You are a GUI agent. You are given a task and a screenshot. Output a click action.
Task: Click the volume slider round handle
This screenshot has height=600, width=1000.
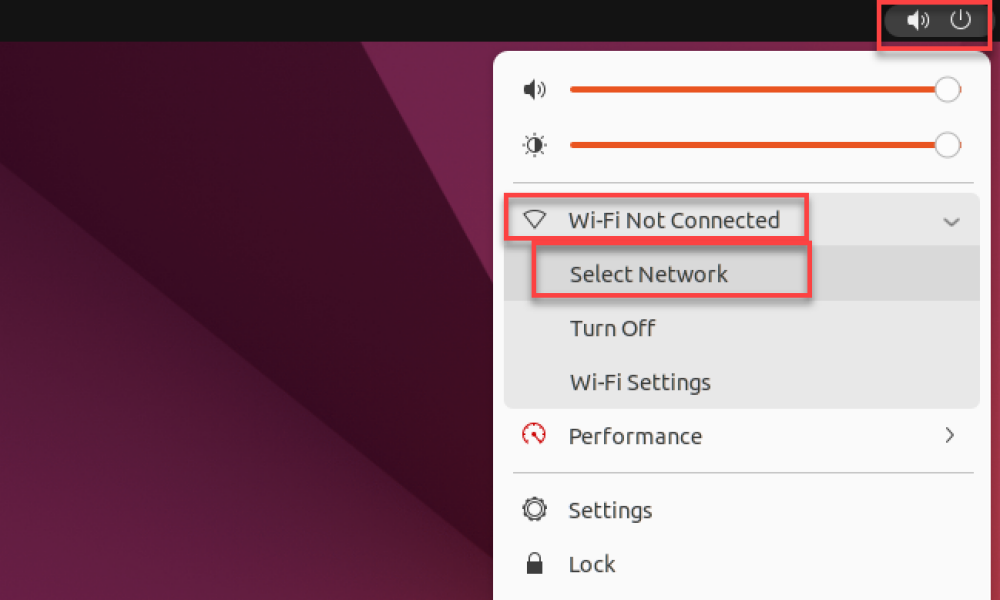click(x=948, y=90)
